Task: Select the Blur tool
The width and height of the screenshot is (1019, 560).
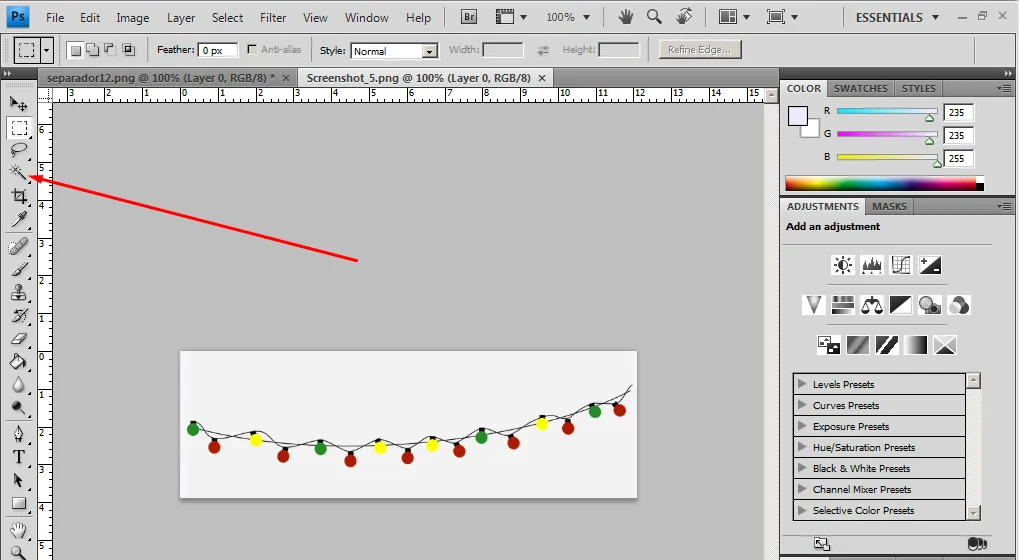Action: (x=18, y=385)
